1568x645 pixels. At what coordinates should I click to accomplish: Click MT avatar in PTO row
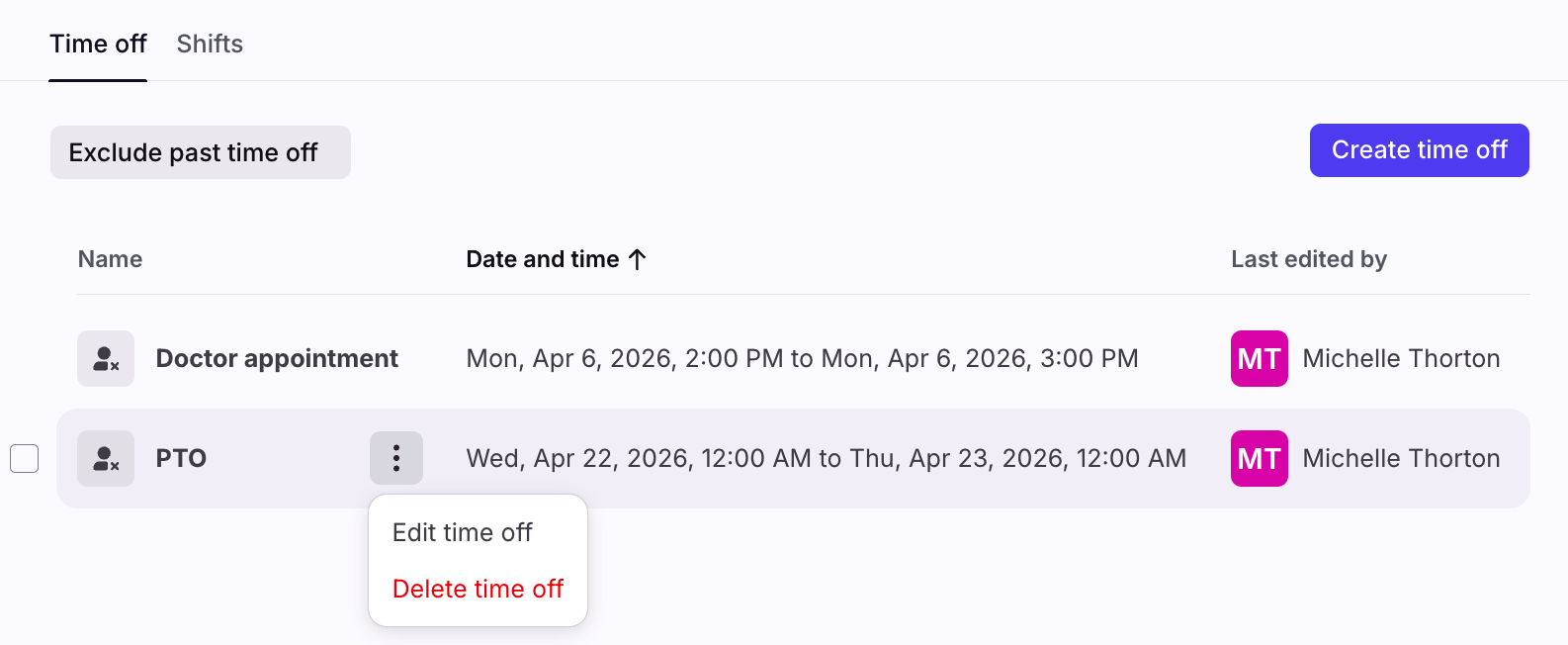click(1259, 458)
